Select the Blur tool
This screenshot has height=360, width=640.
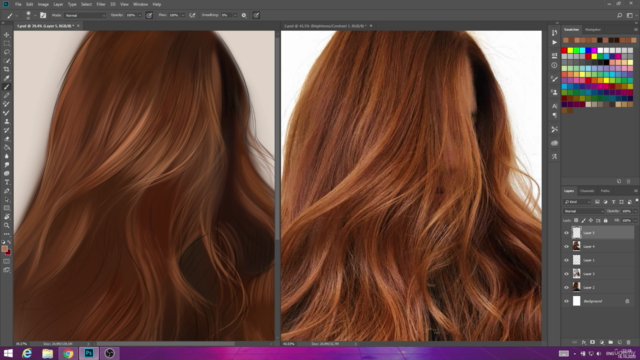pos(7,156)
